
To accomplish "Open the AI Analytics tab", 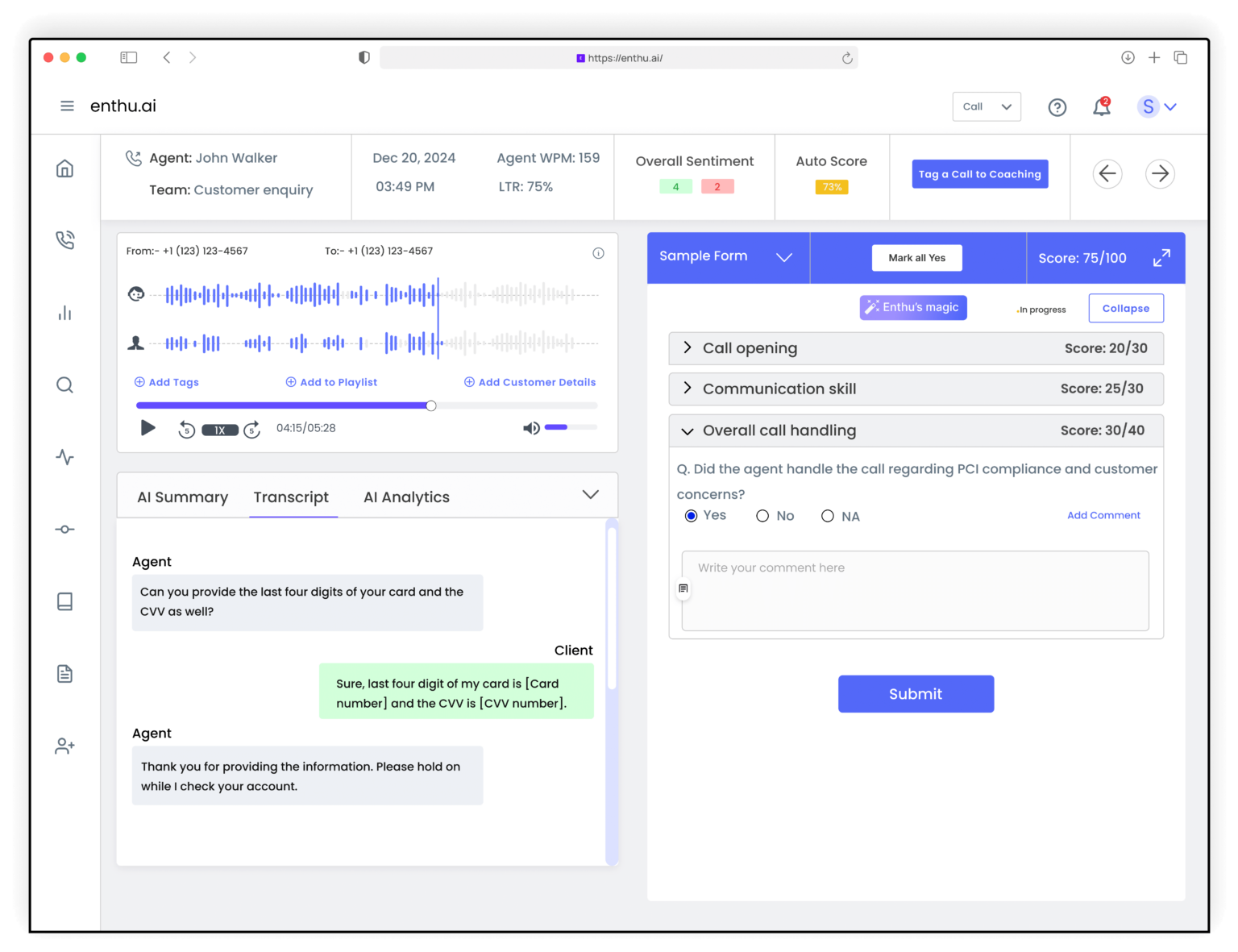I will click(406, 497).
